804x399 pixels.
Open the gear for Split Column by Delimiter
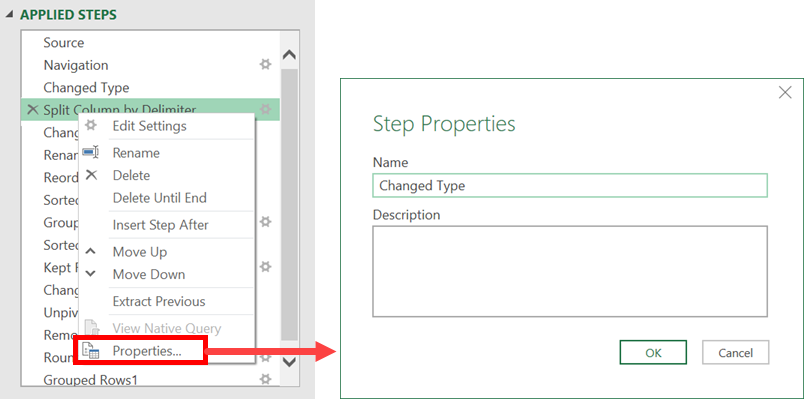[x=265, y=109]
